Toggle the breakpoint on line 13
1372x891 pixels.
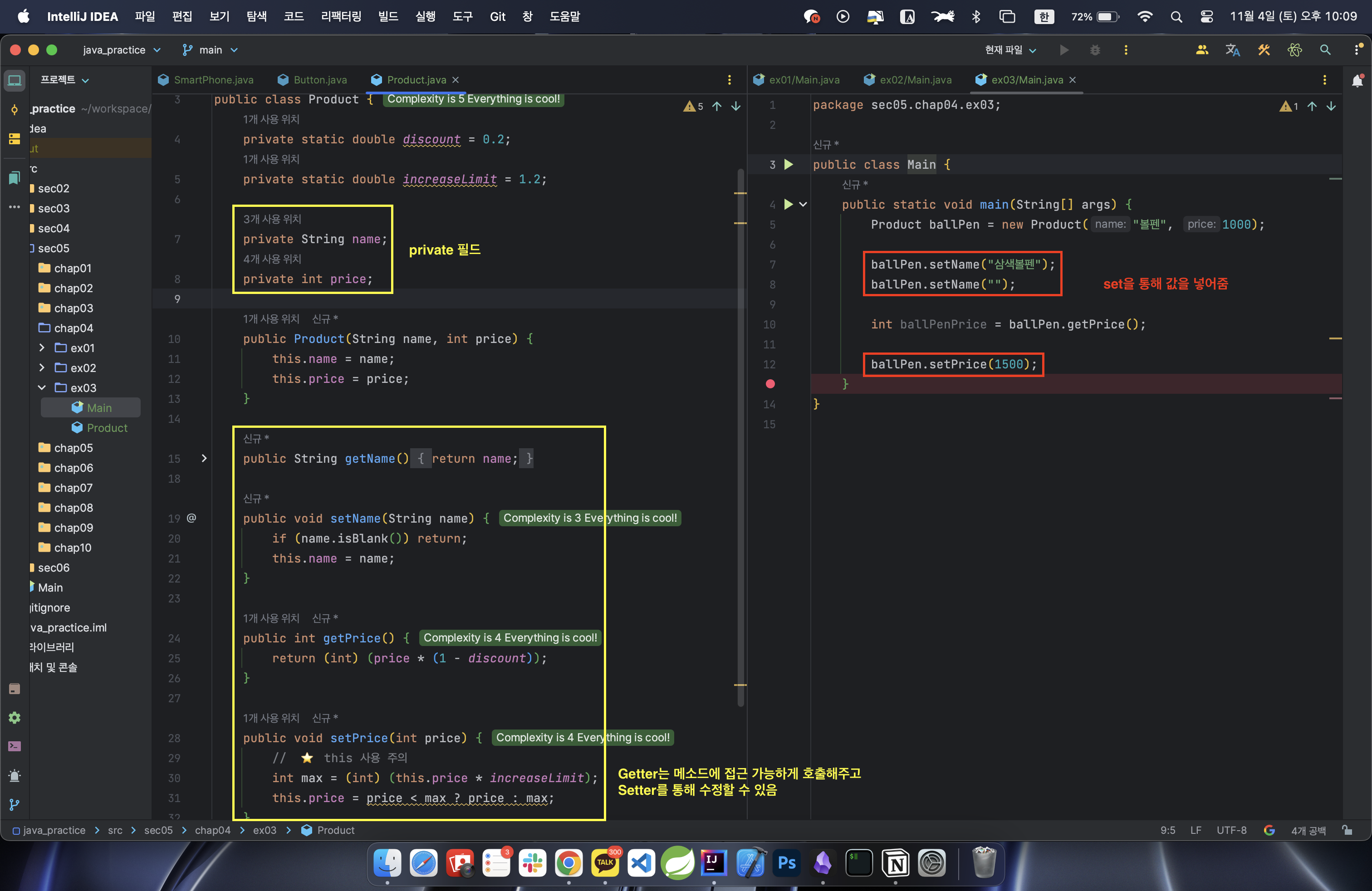click(770, 384)
